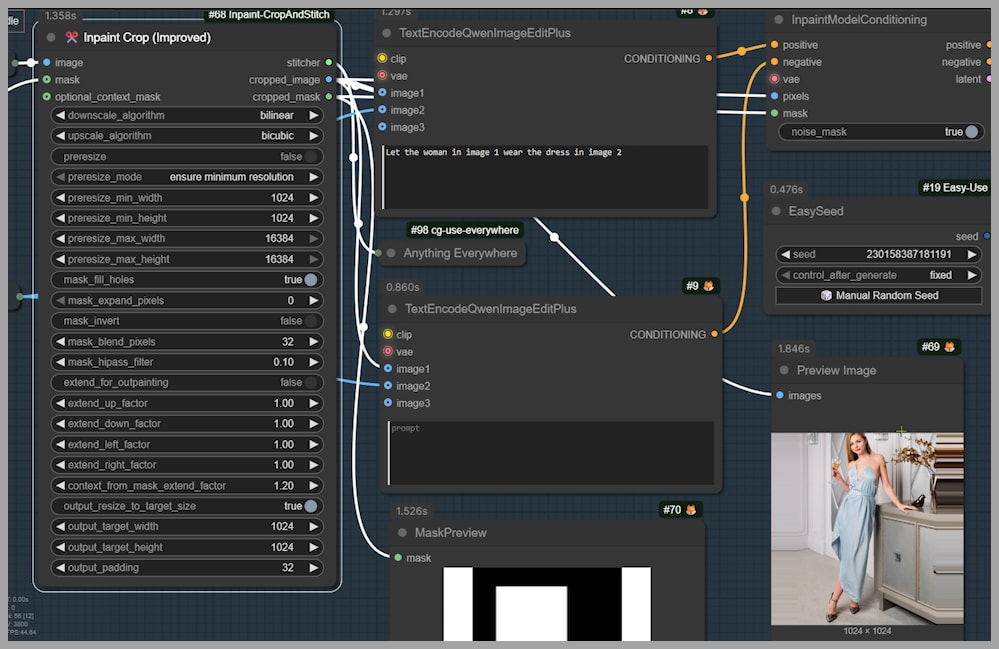Click the #98 cg-use-everywhere badge

(464, 231)
